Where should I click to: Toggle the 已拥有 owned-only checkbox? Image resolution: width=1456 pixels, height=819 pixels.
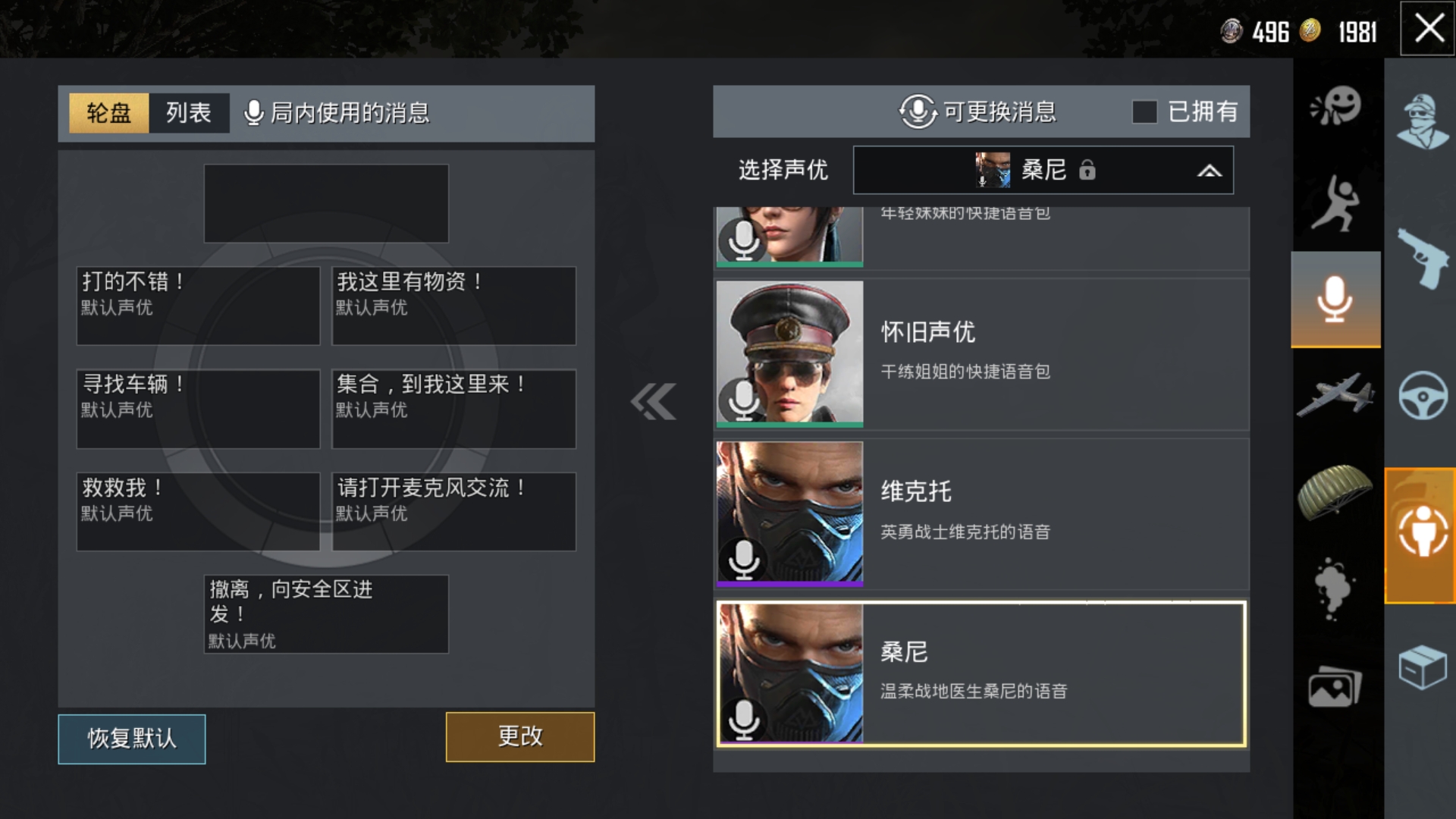tap(1144, 112)
